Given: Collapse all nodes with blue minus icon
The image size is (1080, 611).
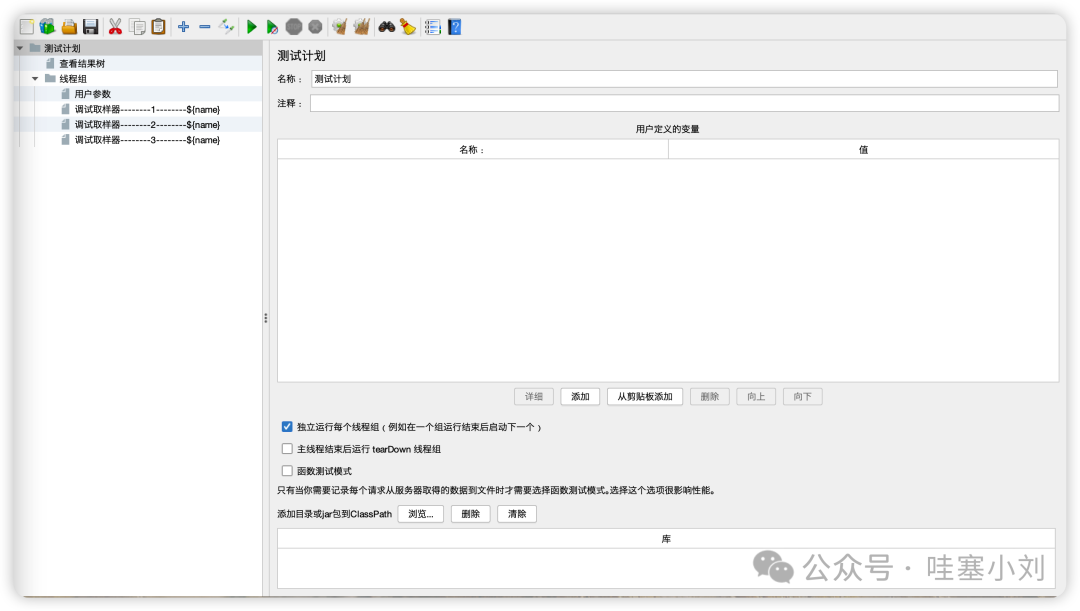Looking at the screenshot, I should pyautogui.click(x=205, y=27).
